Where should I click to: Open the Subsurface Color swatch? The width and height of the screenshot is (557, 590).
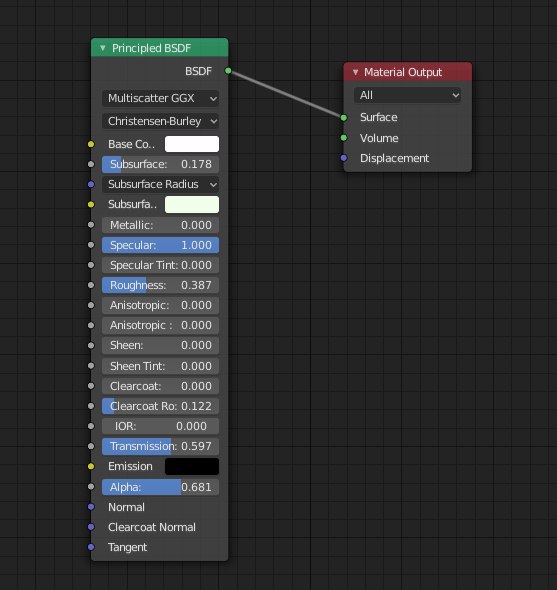(x=192, y=204)
